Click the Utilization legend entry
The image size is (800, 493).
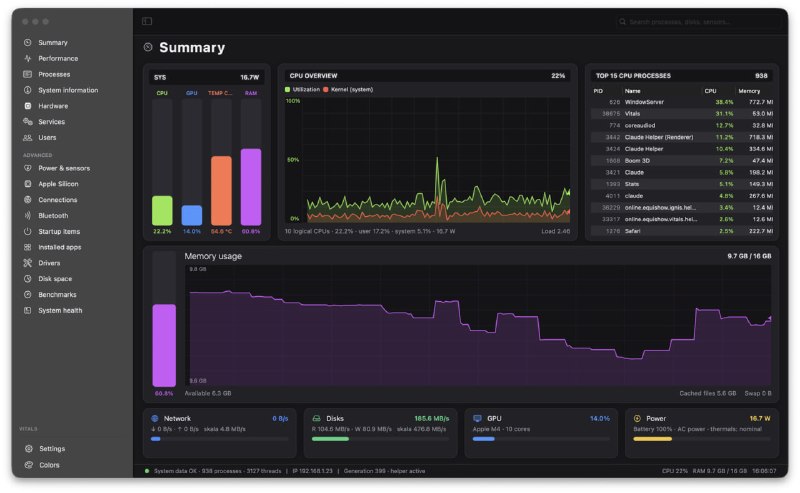click(x=302, y=89)
